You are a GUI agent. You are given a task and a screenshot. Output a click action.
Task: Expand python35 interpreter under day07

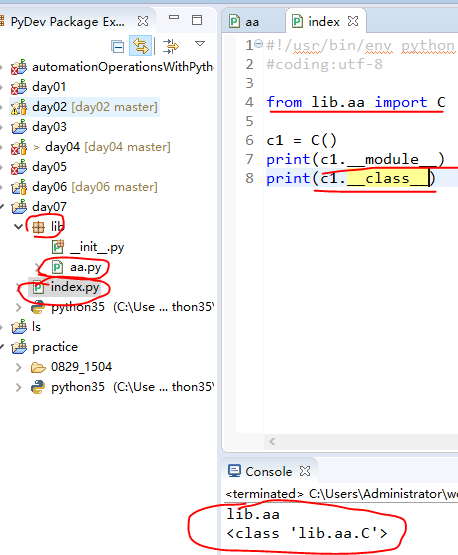pos(18,307)
